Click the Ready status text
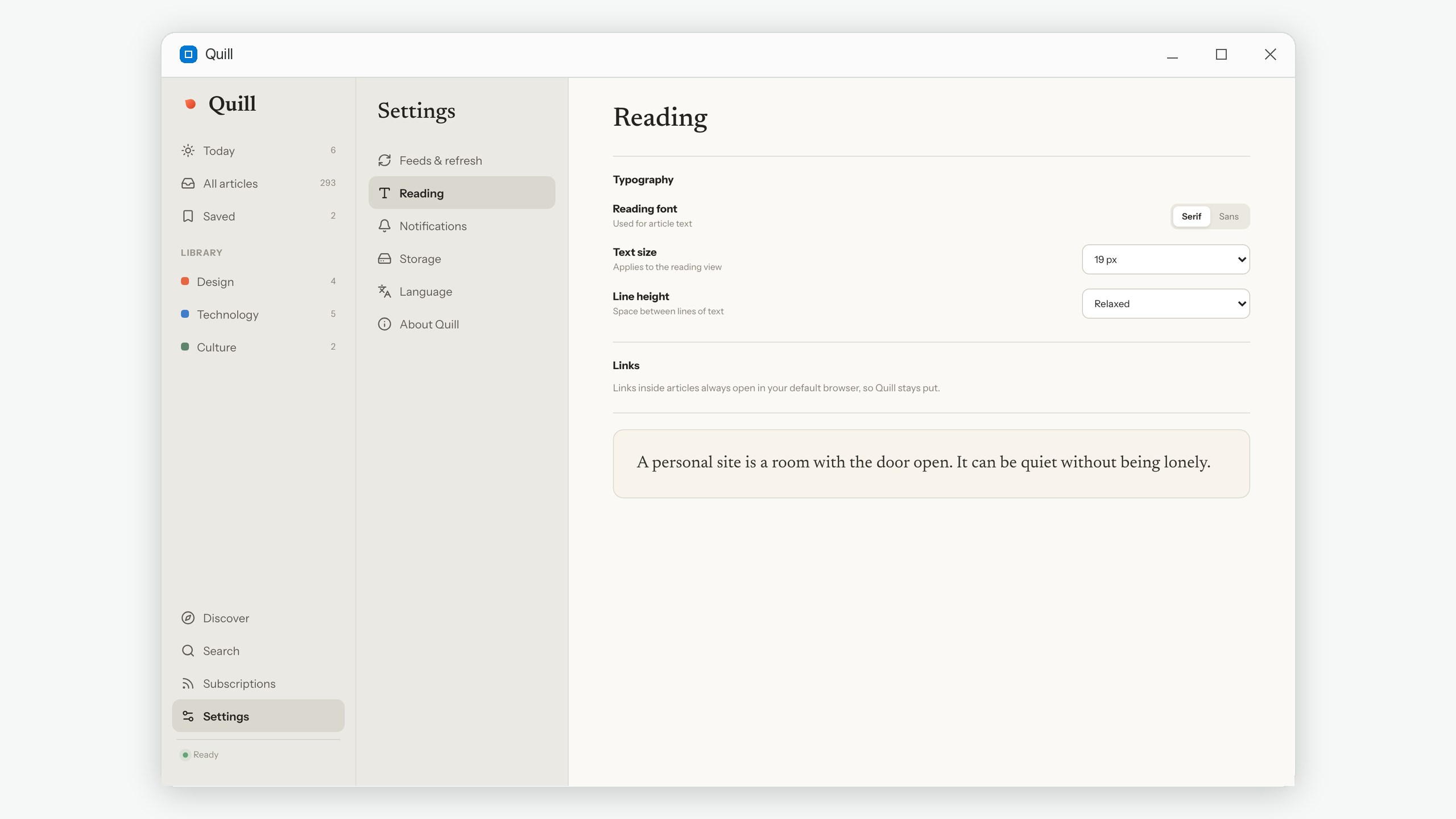The width and height of the screenshot is (1456, 819). (206, 755)
